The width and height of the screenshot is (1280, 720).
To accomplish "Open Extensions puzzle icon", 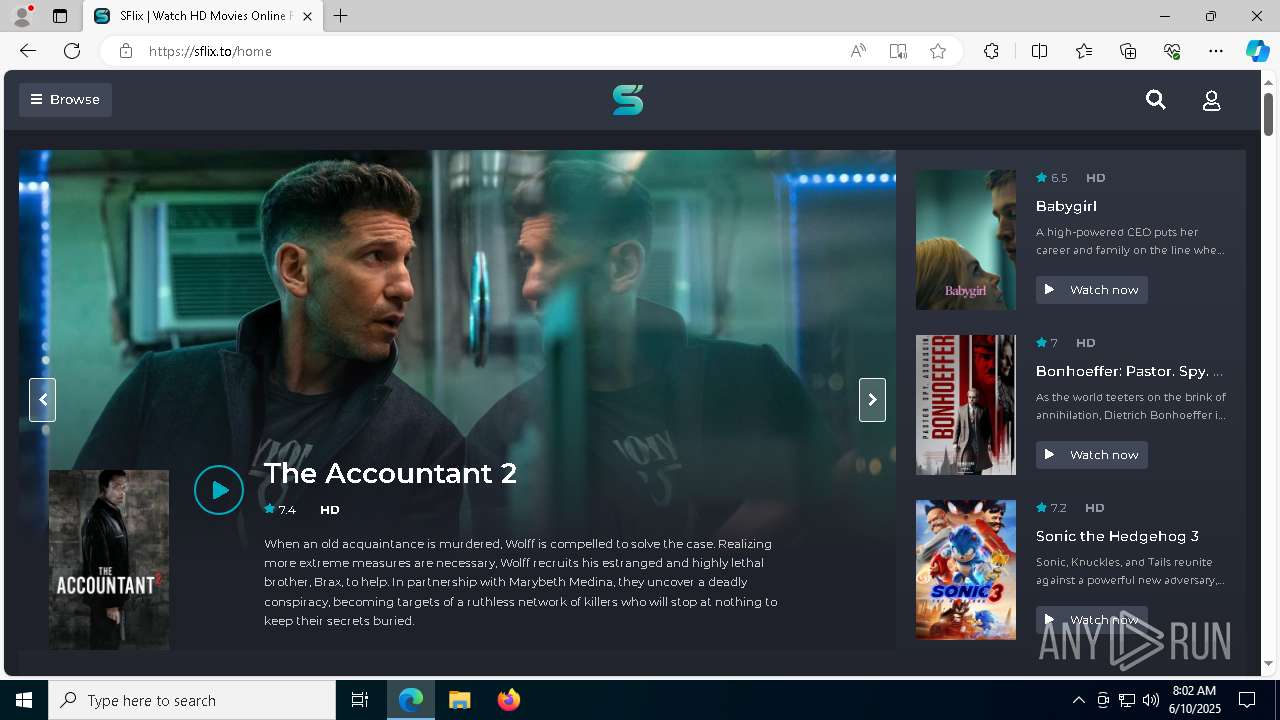I will point(991,51).
